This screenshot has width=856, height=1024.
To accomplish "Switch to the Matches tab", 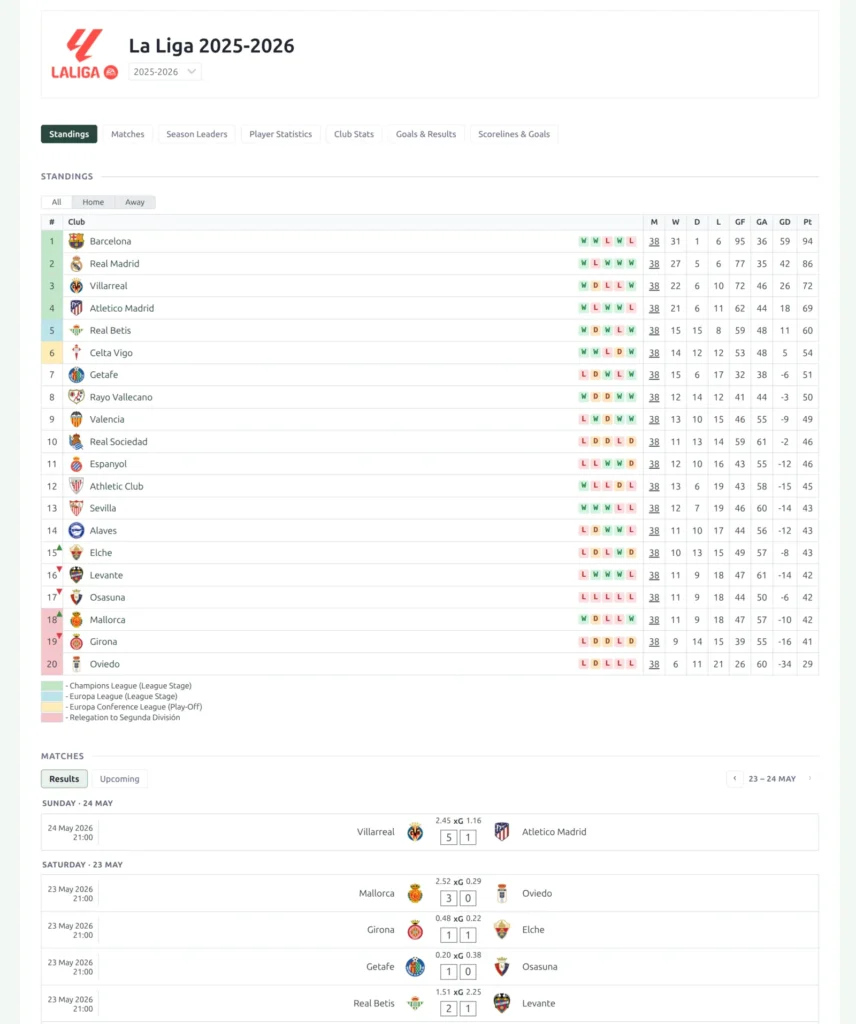I will click(x=127, y=134).
